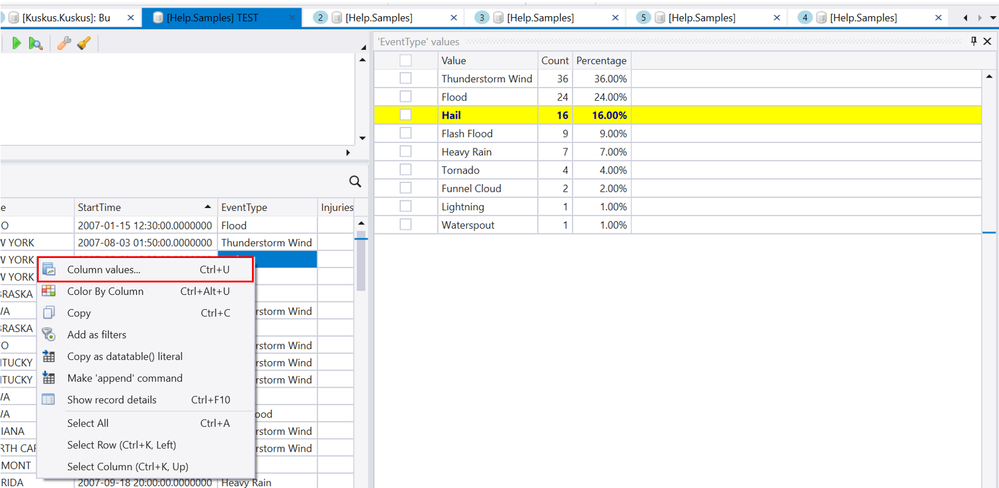The width and height of the screenshot is (999, 488).
Task: Click the query editor scroll-right arrow
Action: coord(348,153)
